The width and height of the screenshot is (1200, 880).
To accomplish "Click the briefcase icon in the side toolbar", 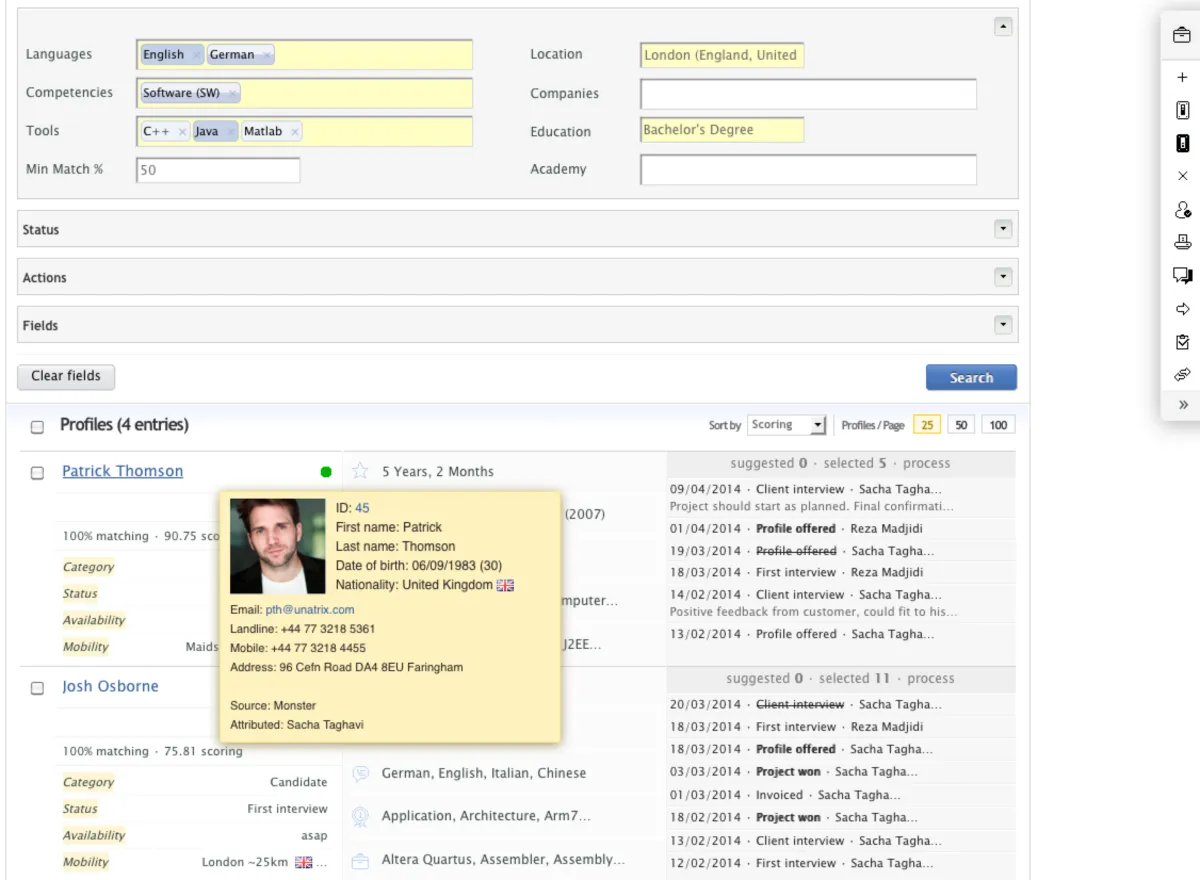I will click(x=1182, y=36).
